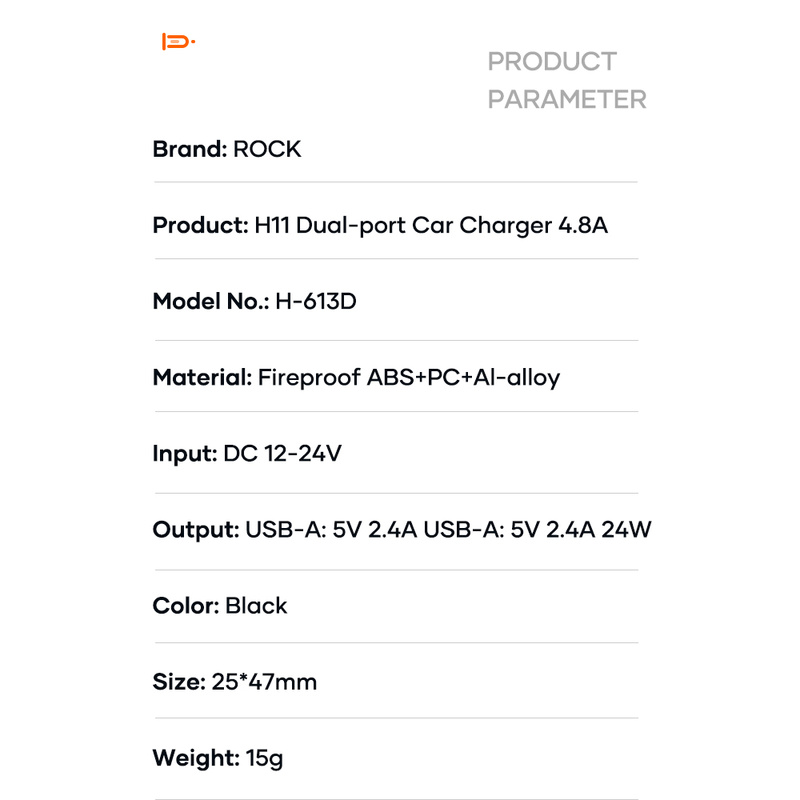Click the Model No. label
The image size is (800, 800).
coord(210,301)
